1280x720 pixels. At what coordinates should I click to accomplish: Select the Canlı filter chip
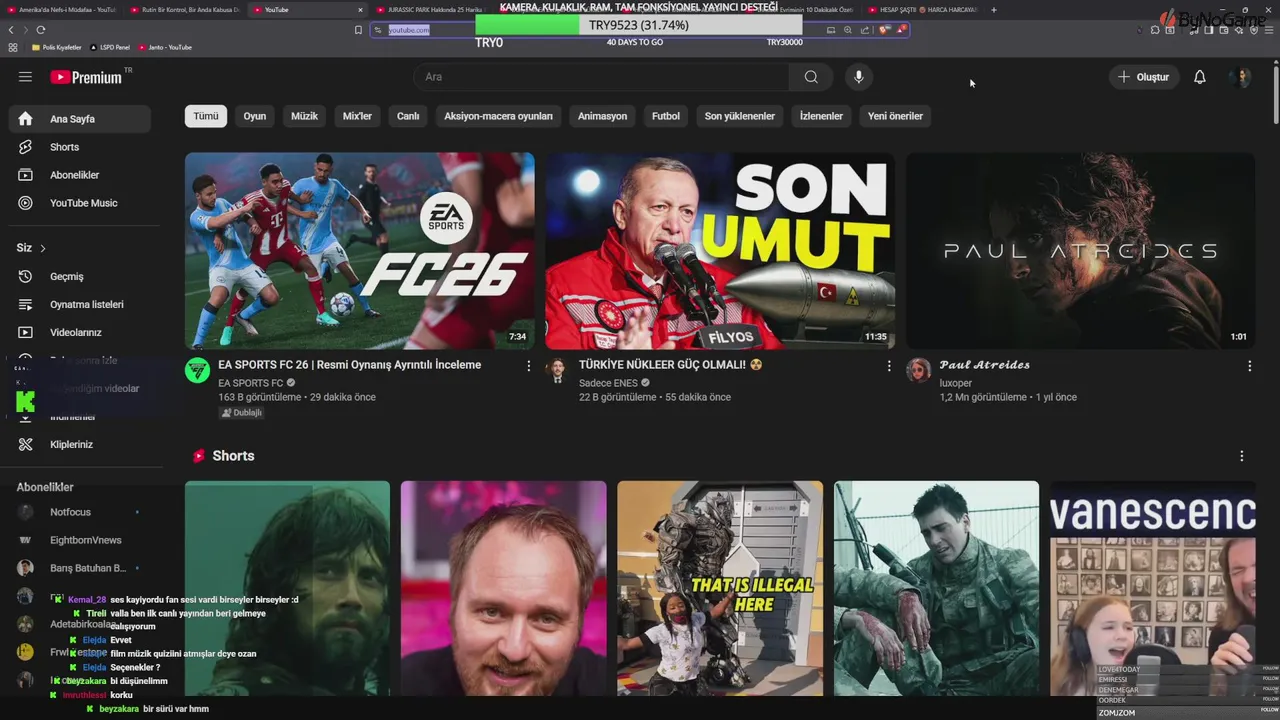408,116
